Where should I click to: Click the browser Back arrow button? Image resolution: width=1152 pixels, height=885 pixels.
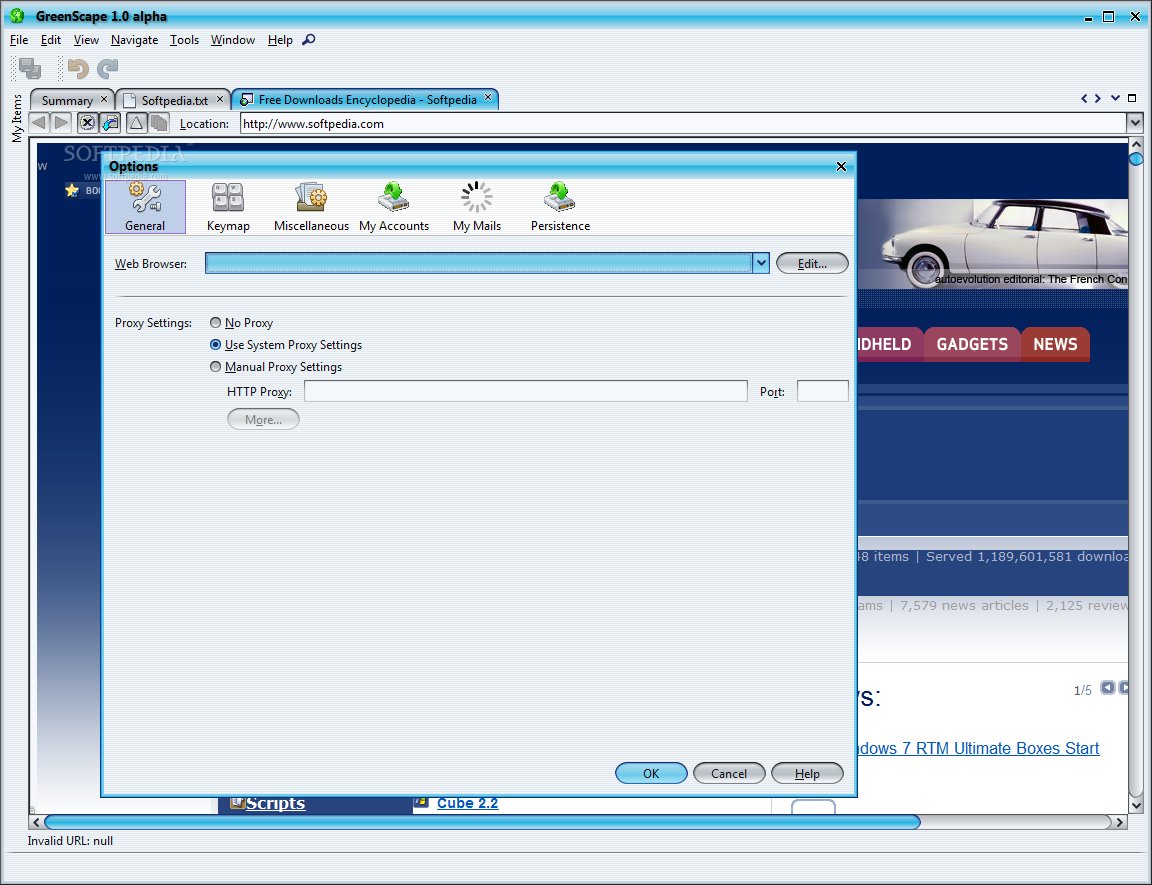[x=39, y=123]
